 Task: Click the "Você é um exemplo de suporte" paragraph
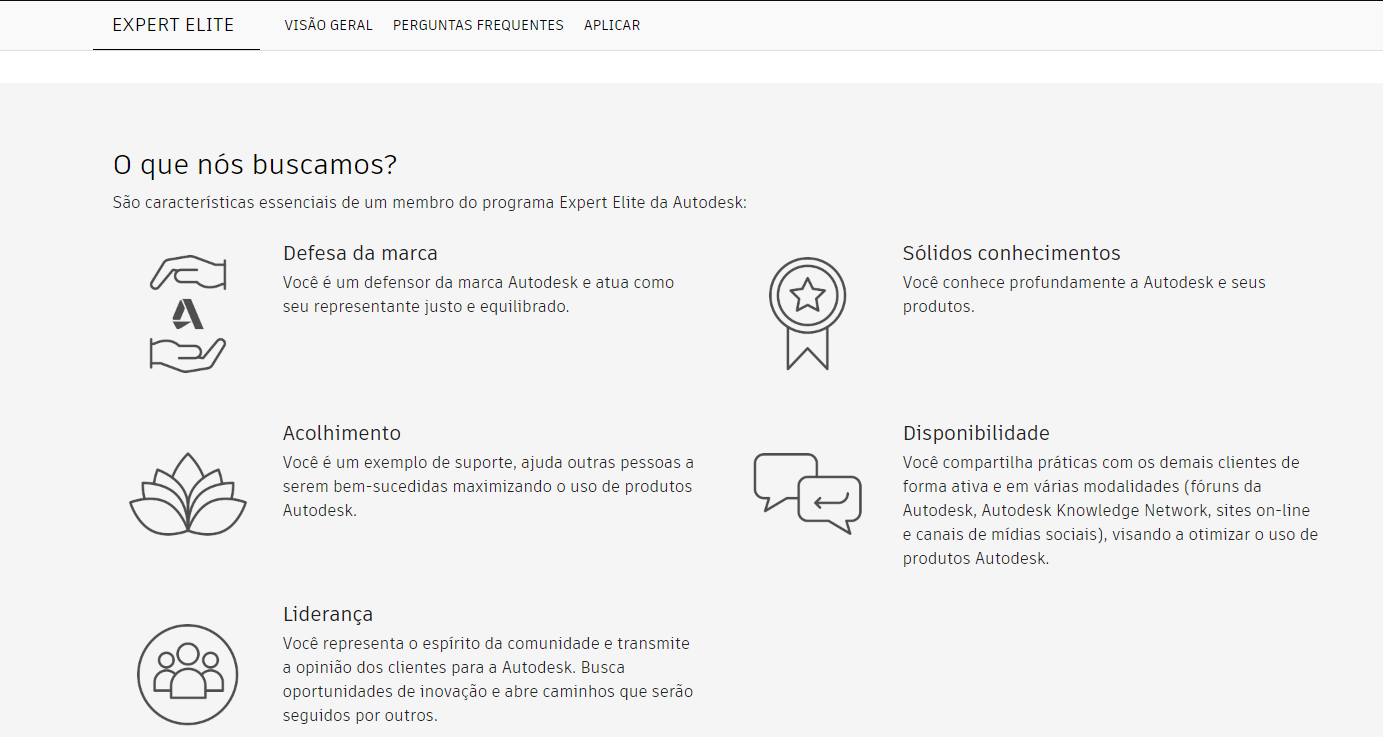click(x=488, y=486)
